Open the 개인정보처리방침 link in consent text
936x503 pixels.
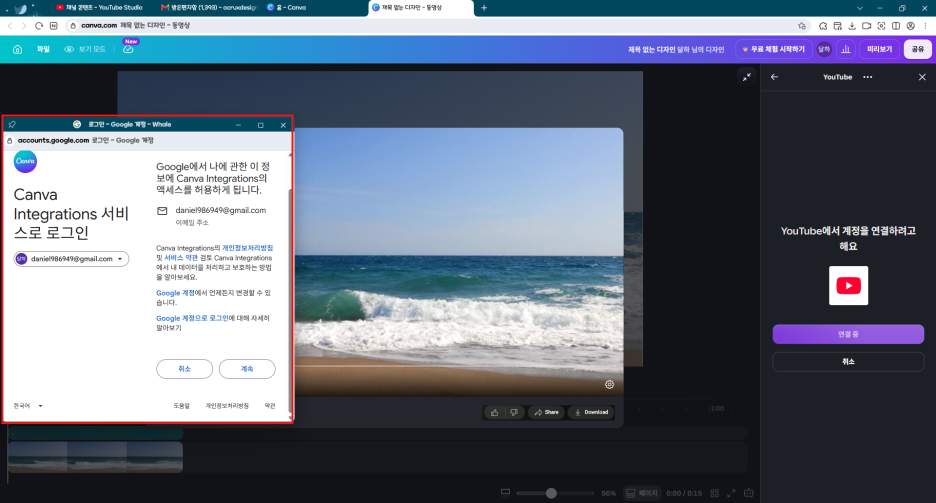(247, 248)
